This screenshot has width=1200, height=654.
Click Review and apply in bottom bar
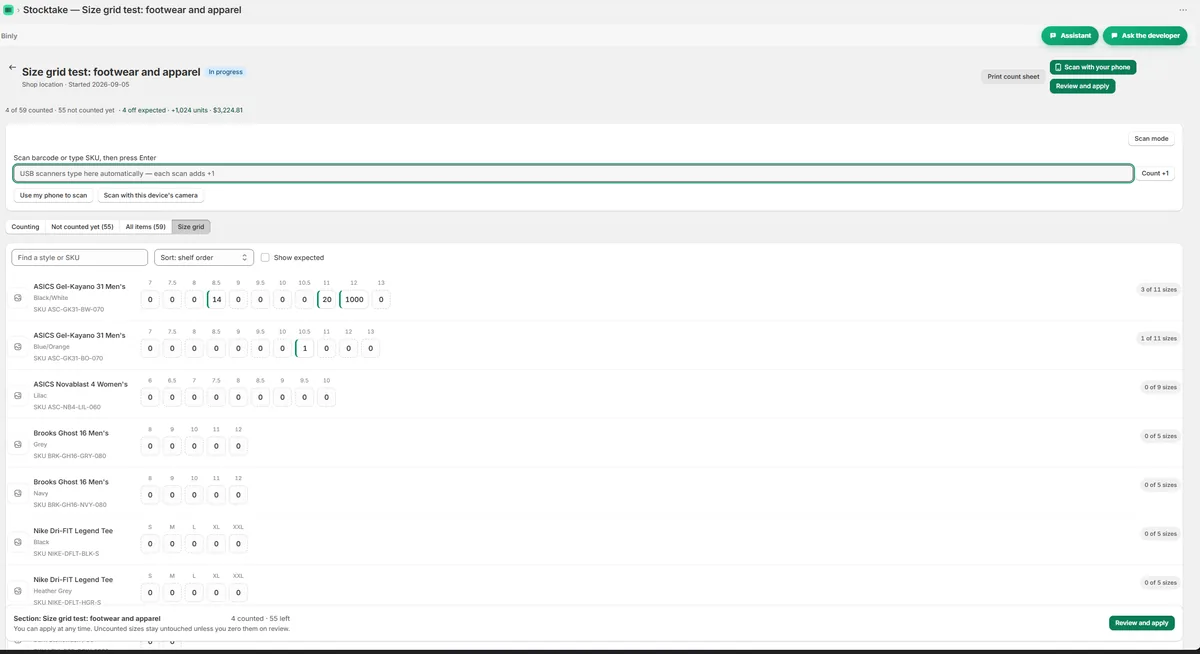tap(1142, 623)
